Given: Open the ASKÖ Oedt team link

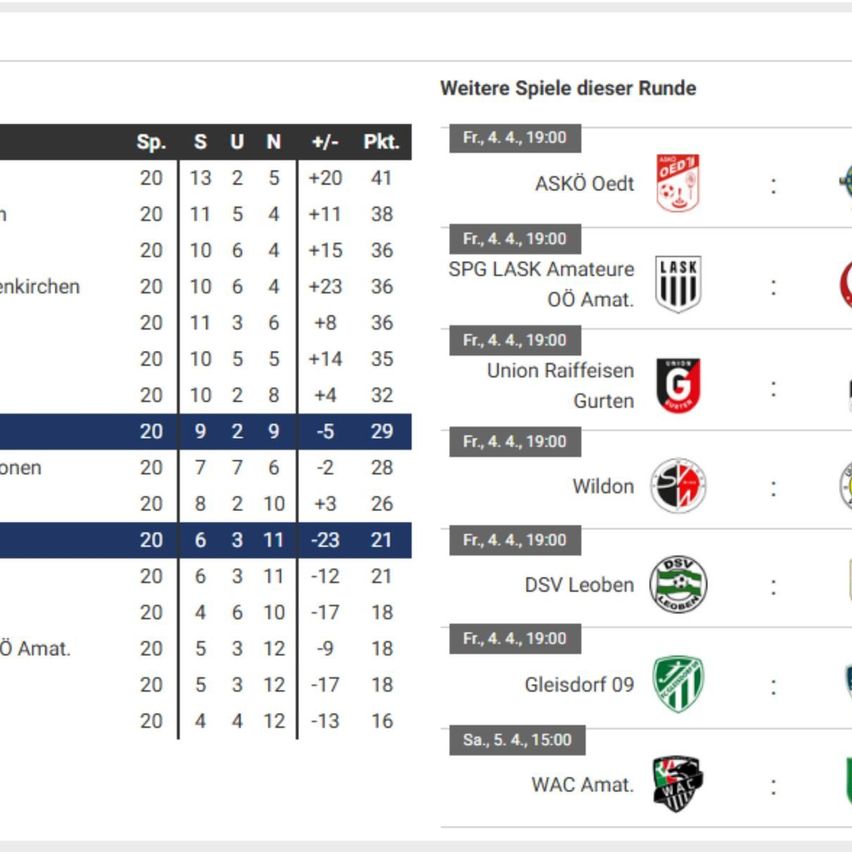Looking at the screenshot, I should tap(584, 184).
